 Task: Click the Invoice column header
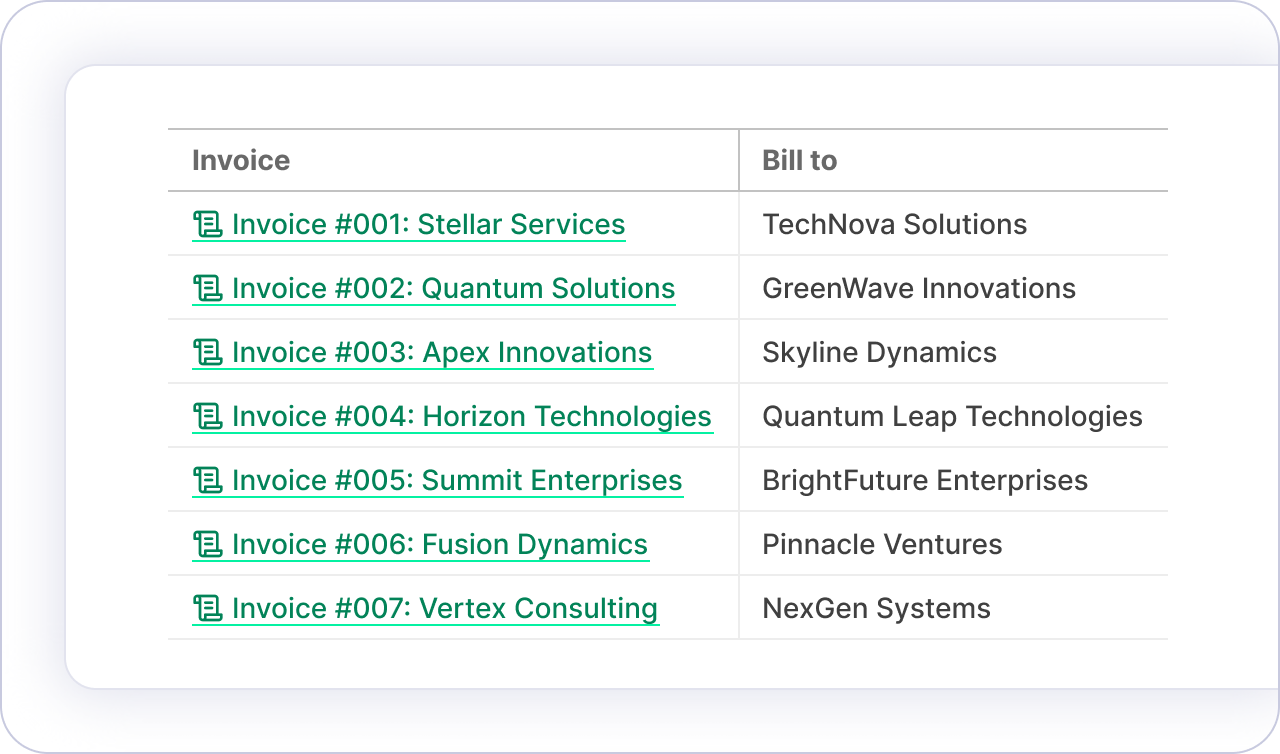point(241,160)
